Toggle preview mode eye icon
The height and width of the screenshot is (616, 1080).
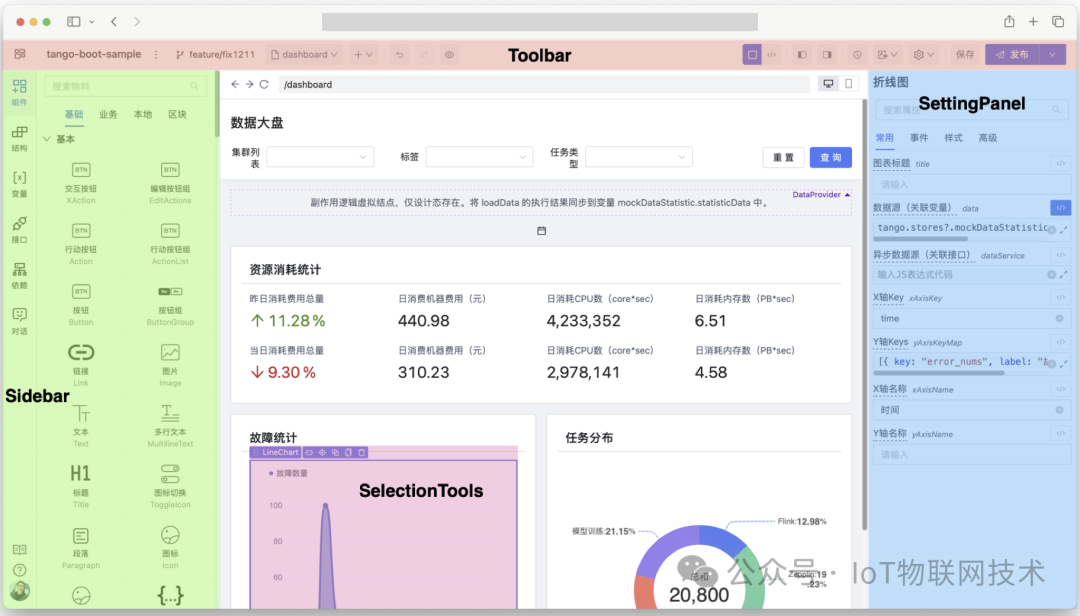pos(449,54)
